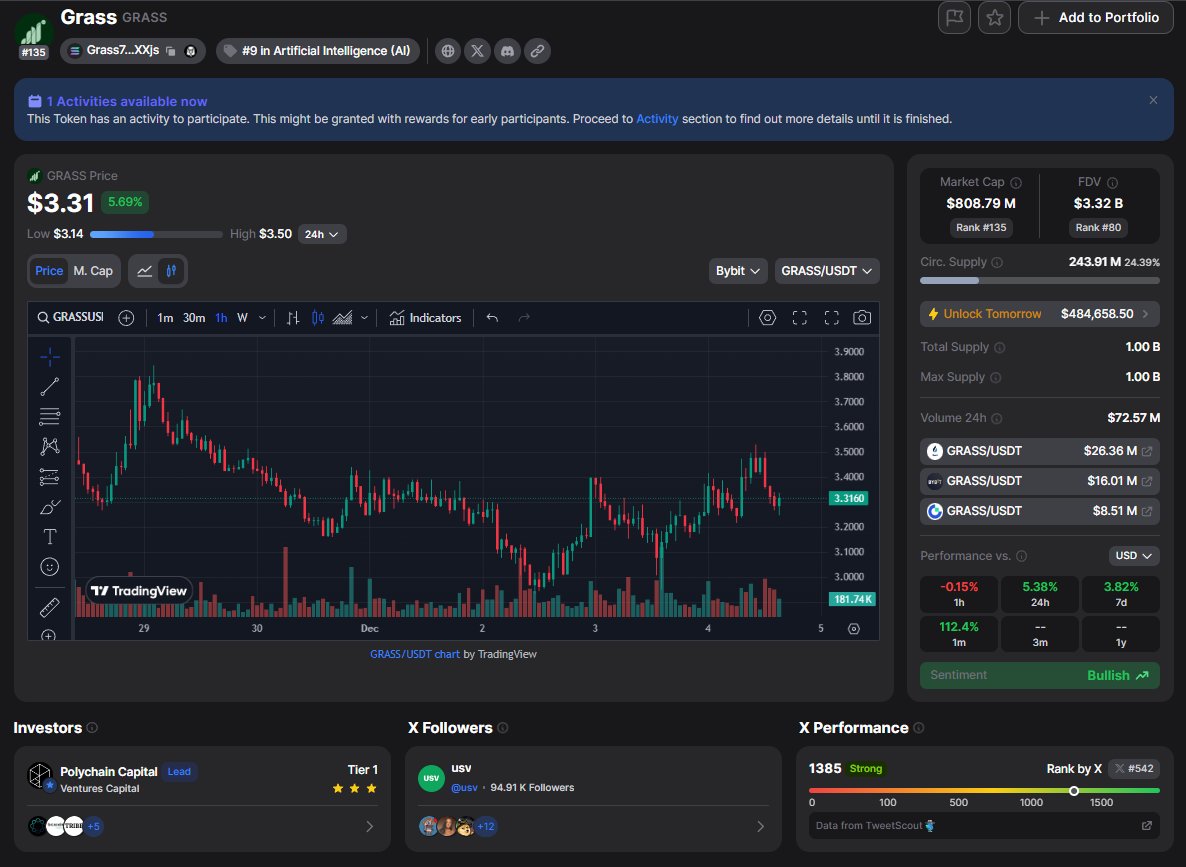This screenshot has height=867, width=1186.
Task: Select the Text annotation tool
Action: [x=50, y=536]
